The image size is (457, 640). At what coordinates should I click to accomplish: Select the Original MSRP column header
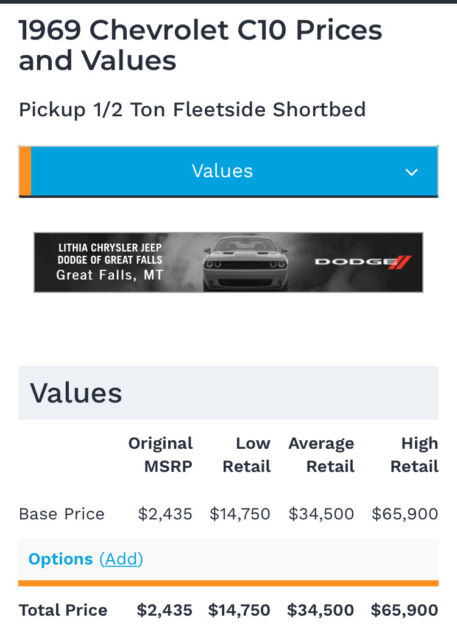160,455
